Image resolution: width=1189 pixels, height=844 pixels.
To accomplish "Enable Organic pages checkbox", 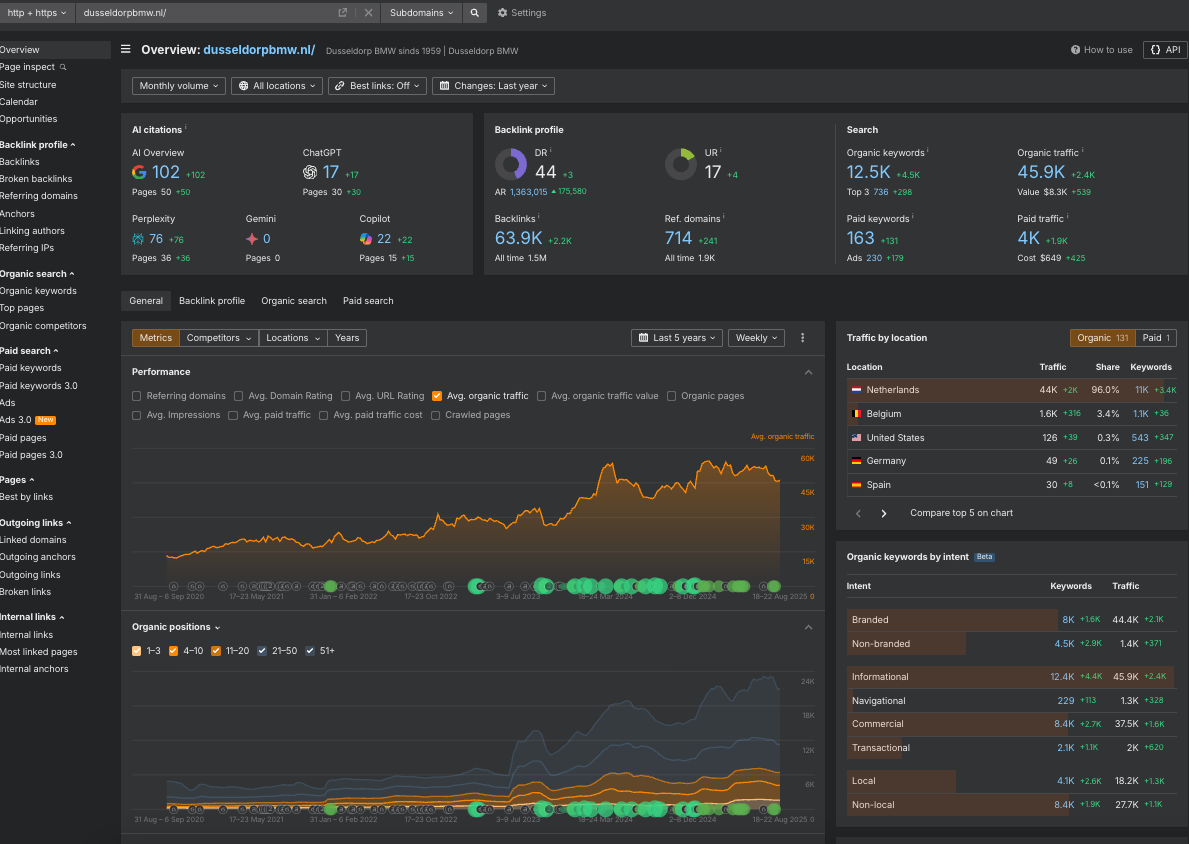I will tap(671, 396).
